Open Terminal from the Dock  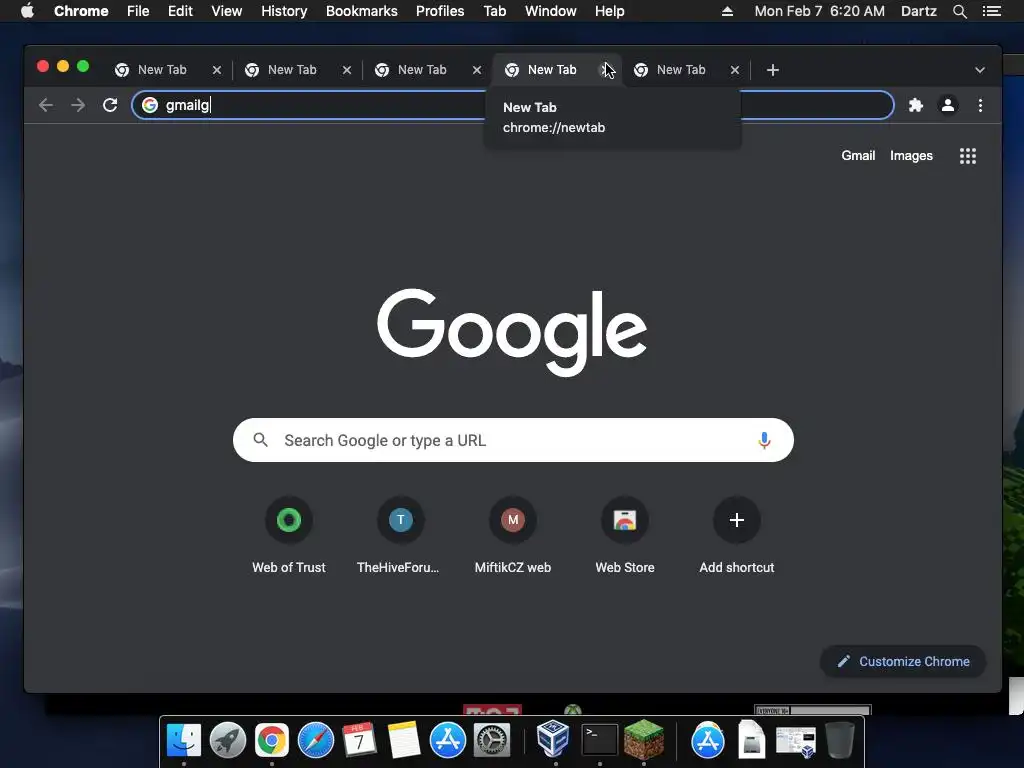(x=600, y=740)
